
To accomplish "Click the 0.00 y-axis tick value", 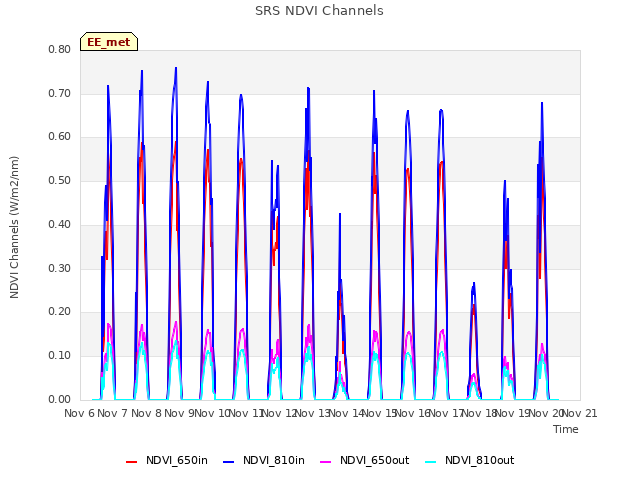I will [x=60, y=399].
